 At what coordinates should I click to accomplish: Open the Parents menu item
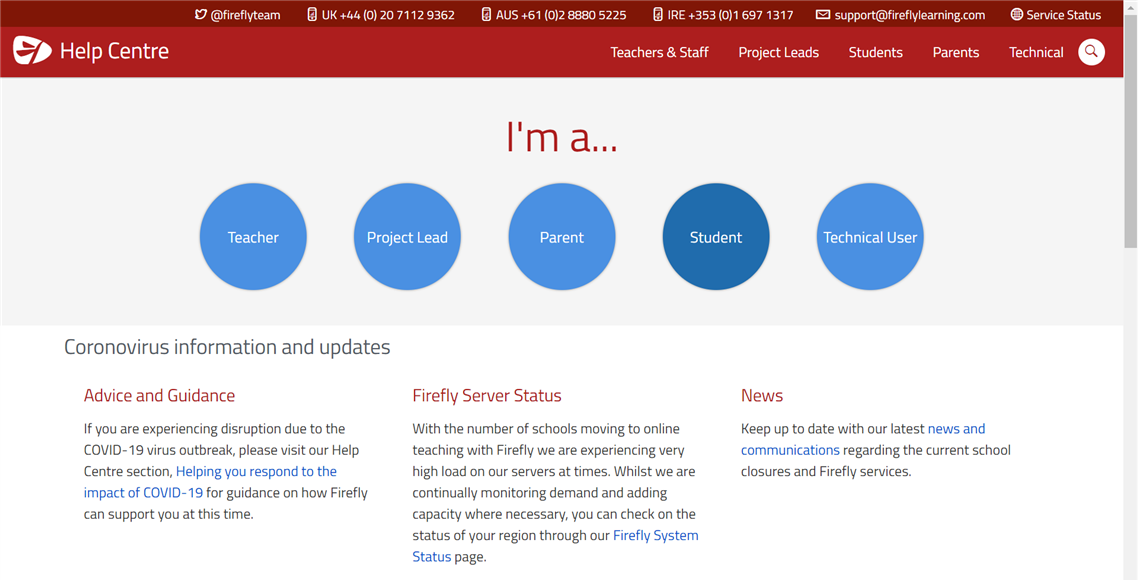(x=956, y=52)
